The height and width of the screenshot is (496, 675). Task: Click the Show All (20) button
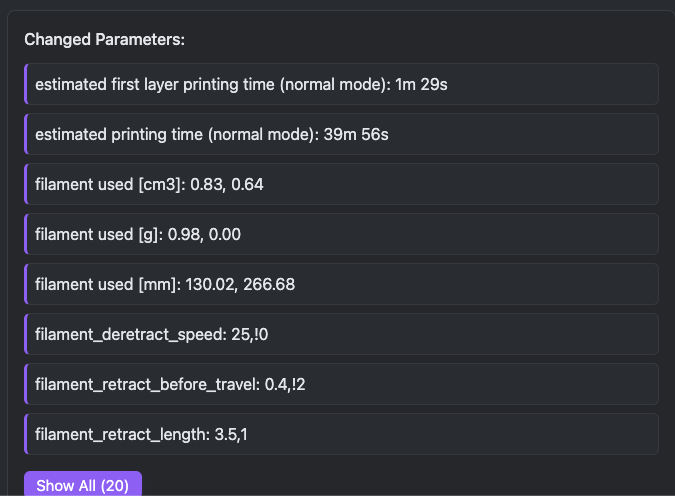coord(83,485)
